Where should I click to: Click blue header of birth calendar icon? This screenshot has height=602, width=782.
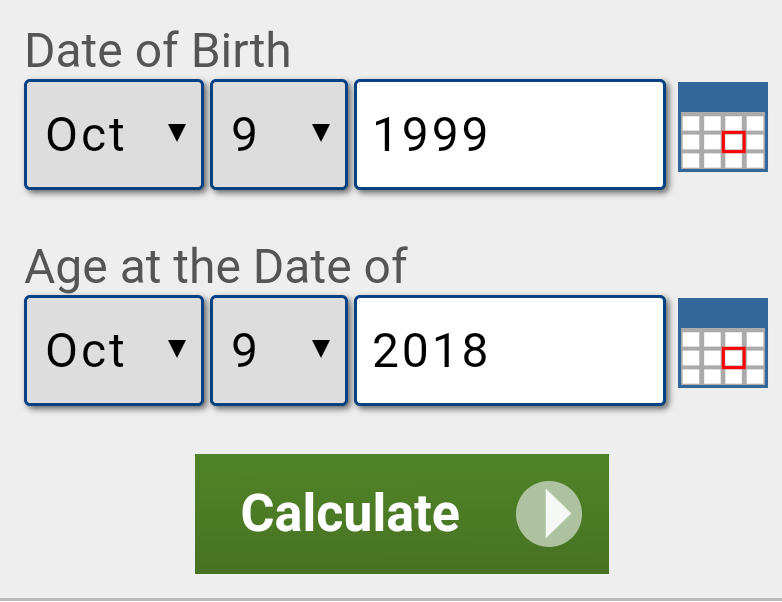click(722, 96)
